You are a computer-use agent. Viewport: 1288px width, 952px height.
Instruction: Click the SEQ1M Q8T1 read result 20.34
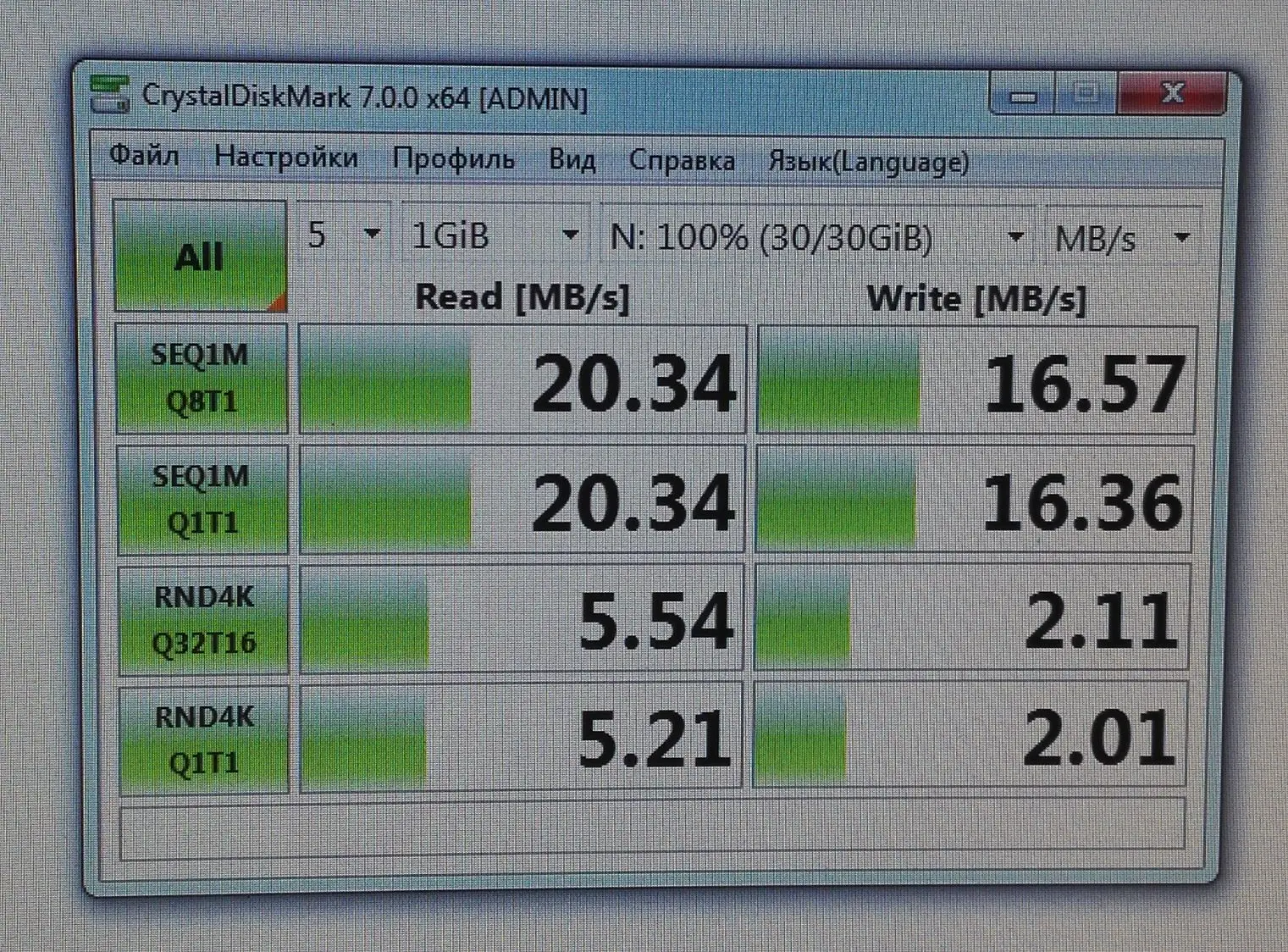[x=522, y=379]
